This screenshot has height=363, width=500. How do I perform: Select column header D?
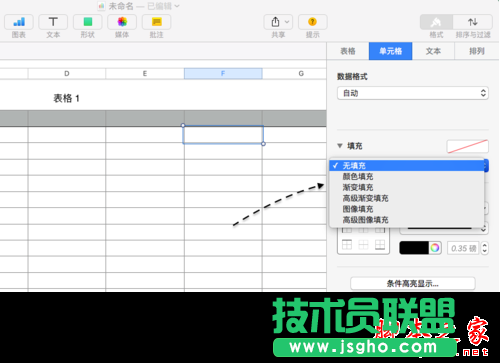(x=67, y=74)
